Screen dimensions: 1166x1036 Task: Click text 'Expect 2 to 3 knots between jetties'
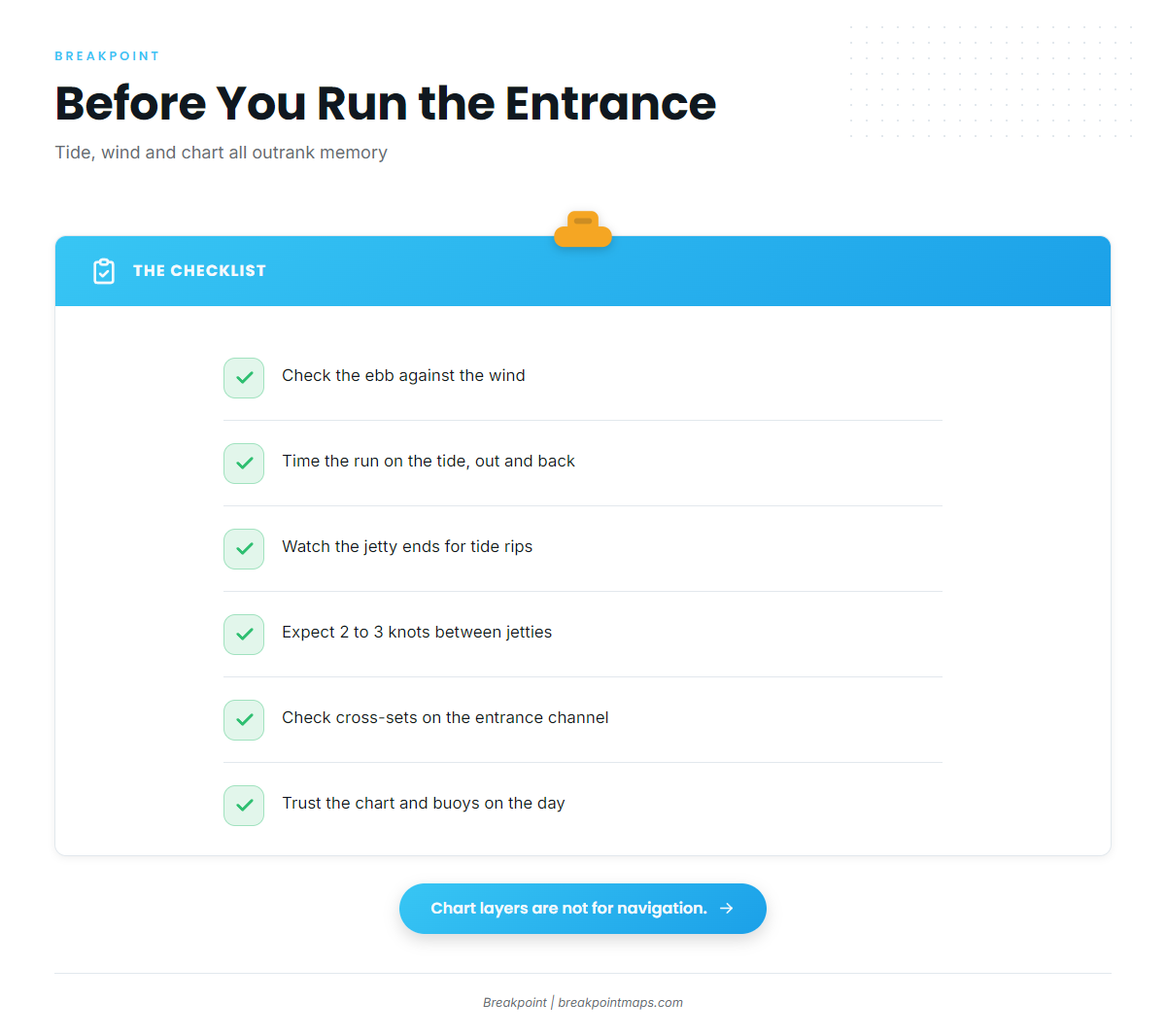417,633
